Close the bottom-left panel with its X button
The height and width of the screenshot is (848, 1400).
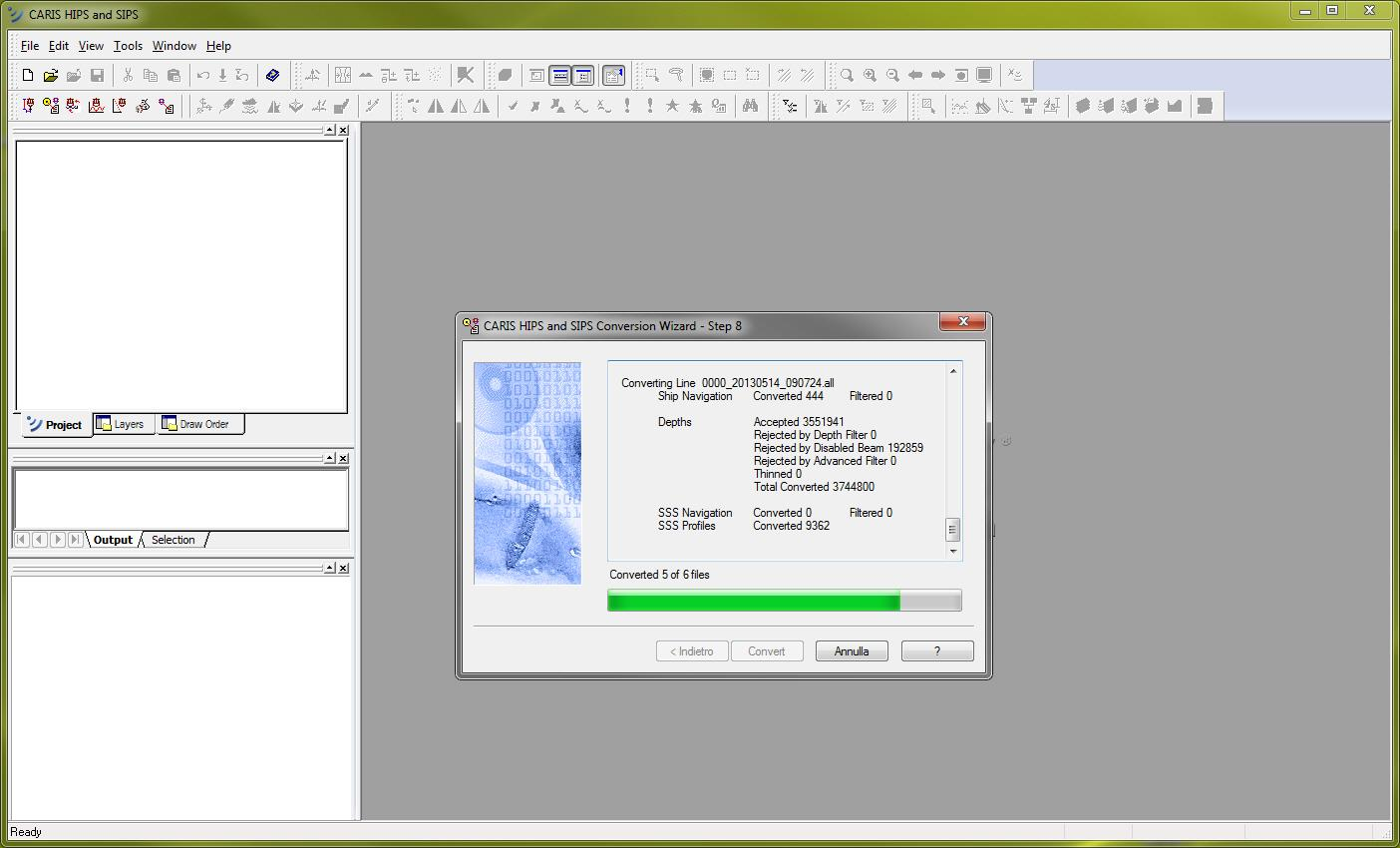tap(343, 568)
